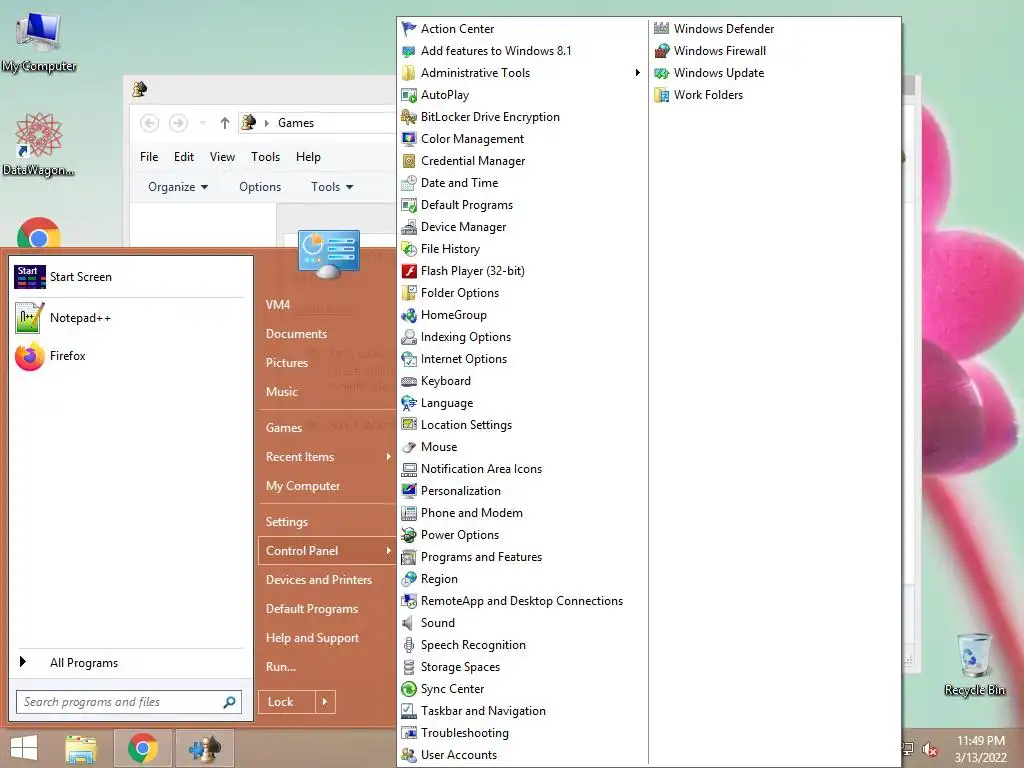1024x768 pixels.
Task: Click the Start Screen tile icon
Action: click(29, 277)
